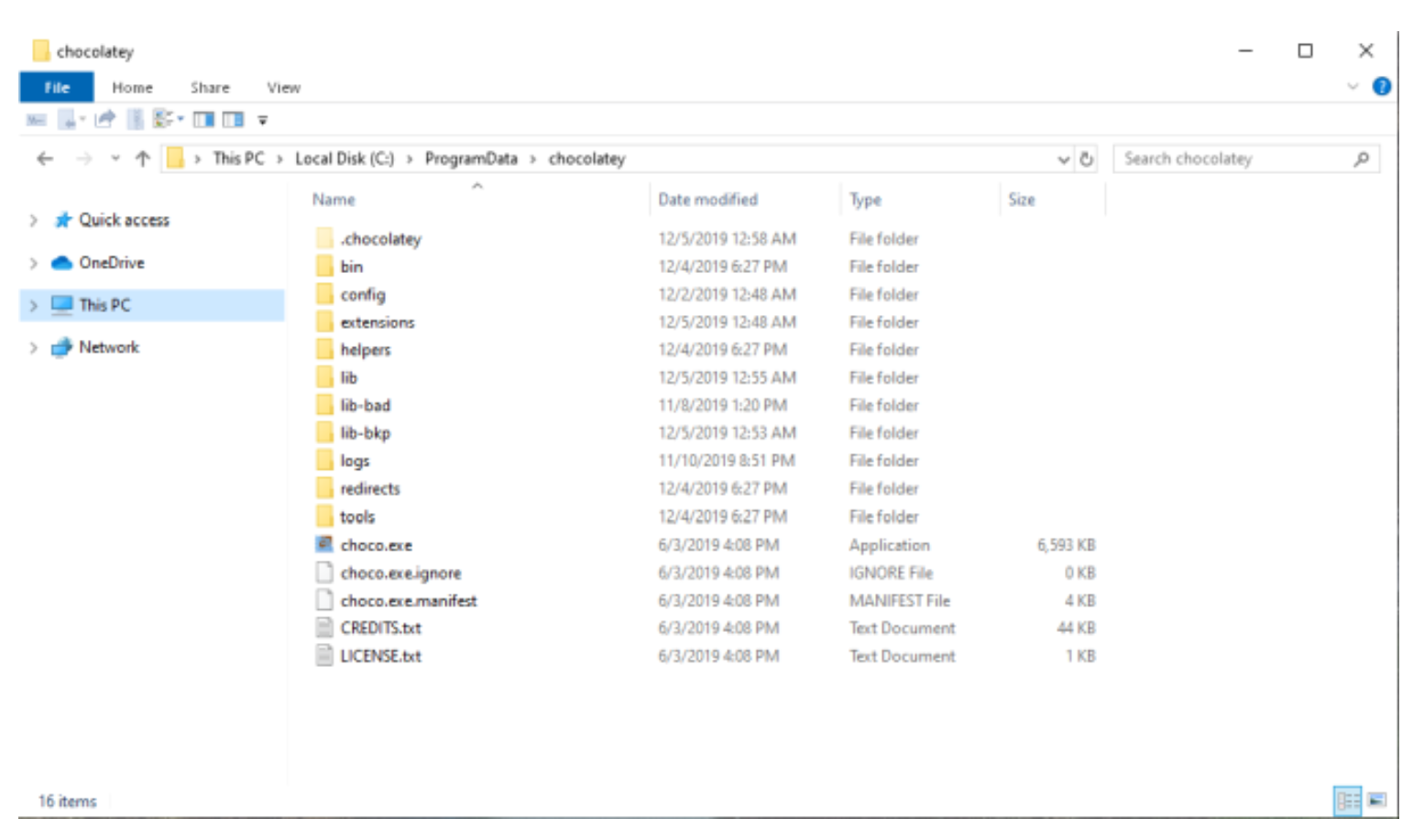The image size is (1424, 840).
Task: Click the Share arrow toolbar icon
Action: tap(105, 119)
